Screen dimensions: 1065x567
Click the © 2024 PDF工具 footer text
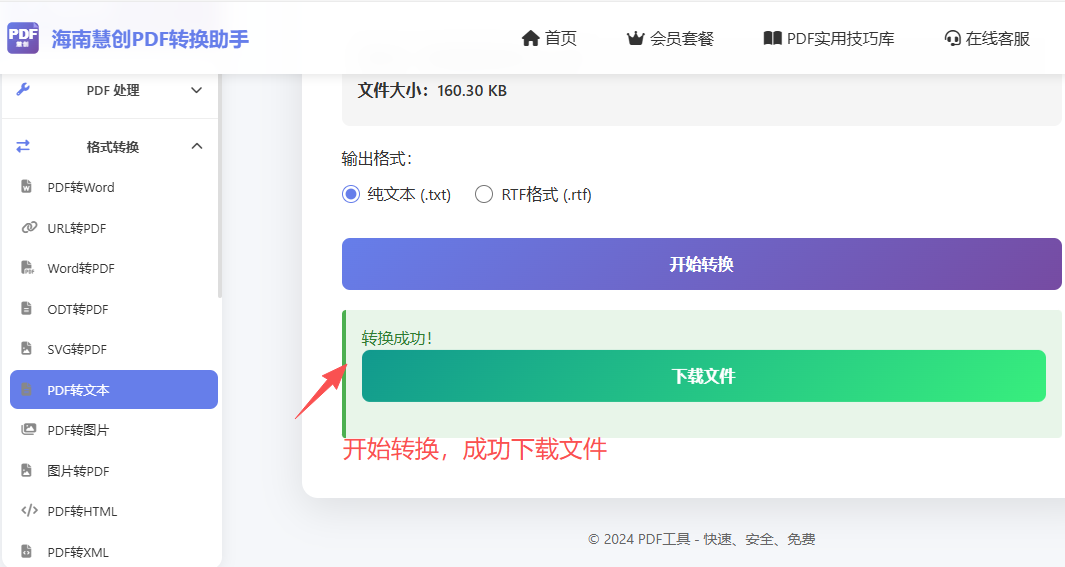click(x=702, y=539)
